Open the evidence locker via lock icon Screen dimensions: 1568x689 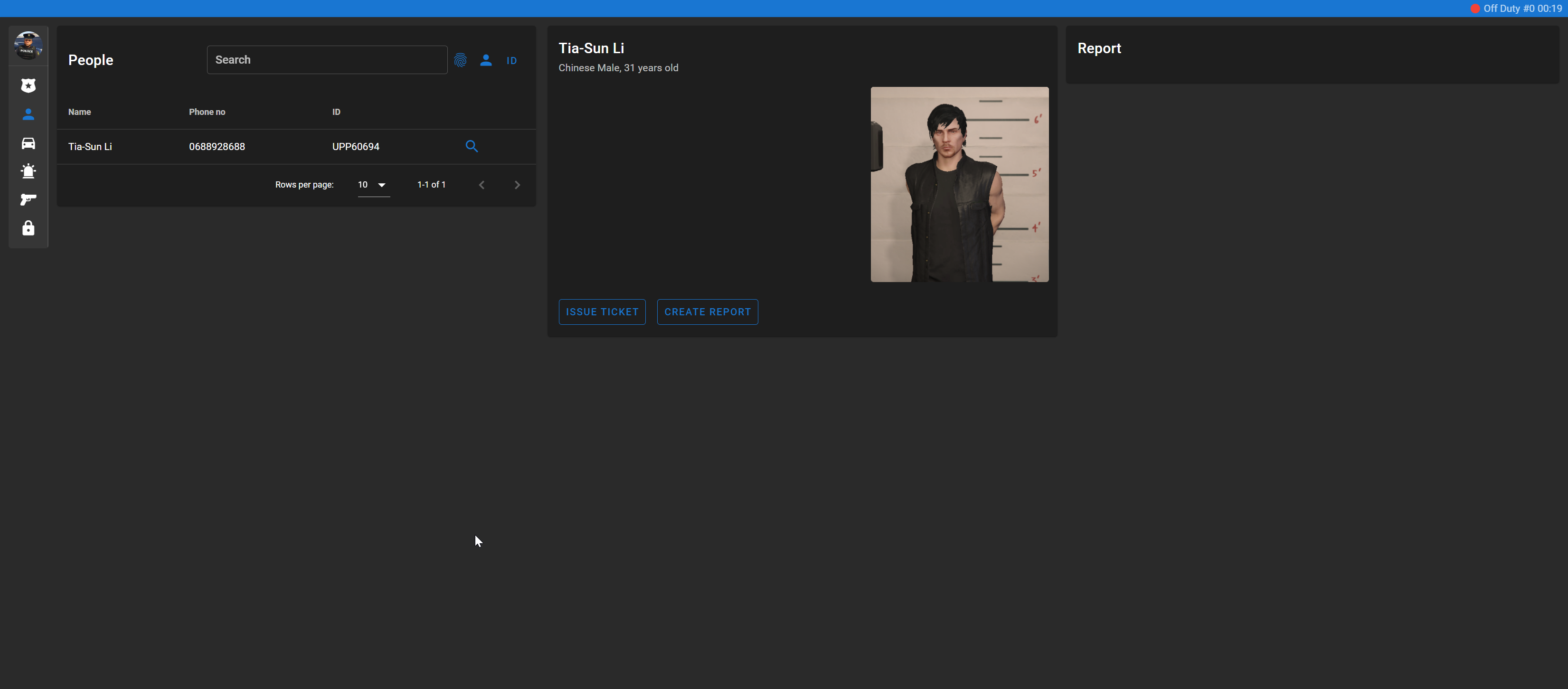(28, 228)
